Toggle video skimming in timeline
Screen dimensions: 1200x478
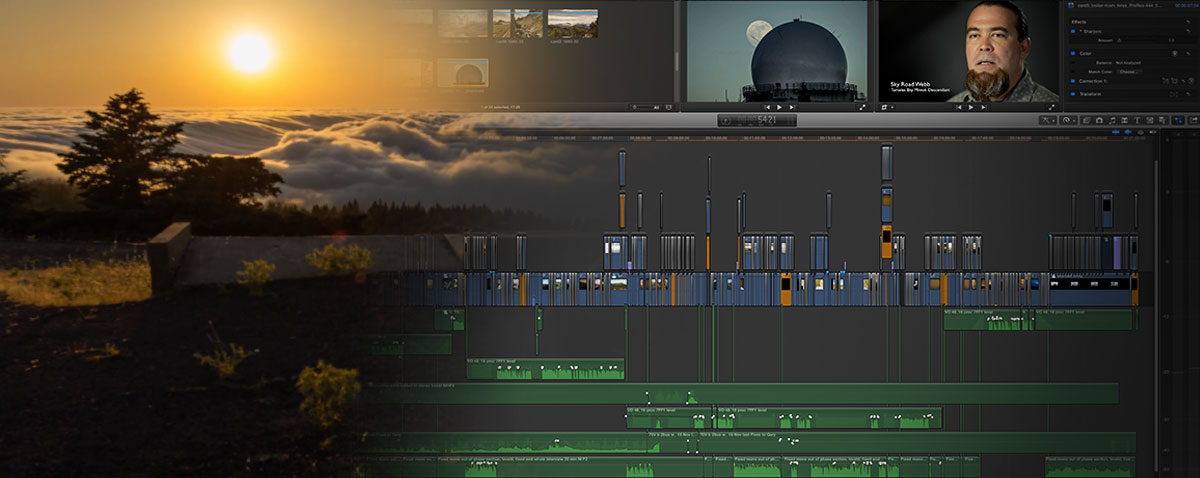[1116, 132]
